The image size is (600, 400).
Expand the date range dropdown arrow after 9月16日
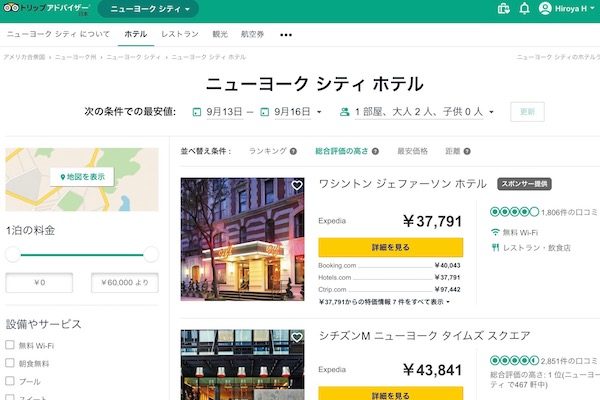point(319,112)
